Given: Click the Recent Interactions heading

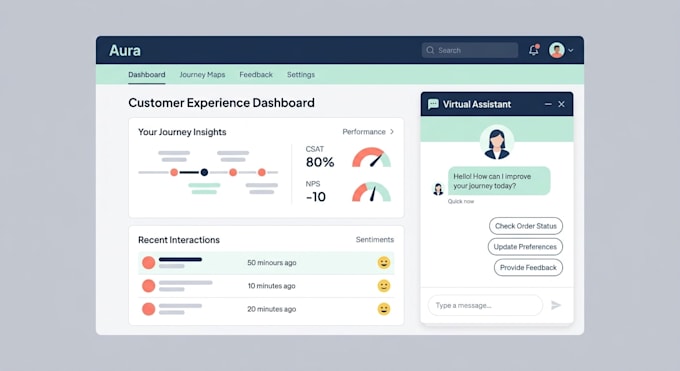Looking at the screenshot, I should tap(179, 240).
